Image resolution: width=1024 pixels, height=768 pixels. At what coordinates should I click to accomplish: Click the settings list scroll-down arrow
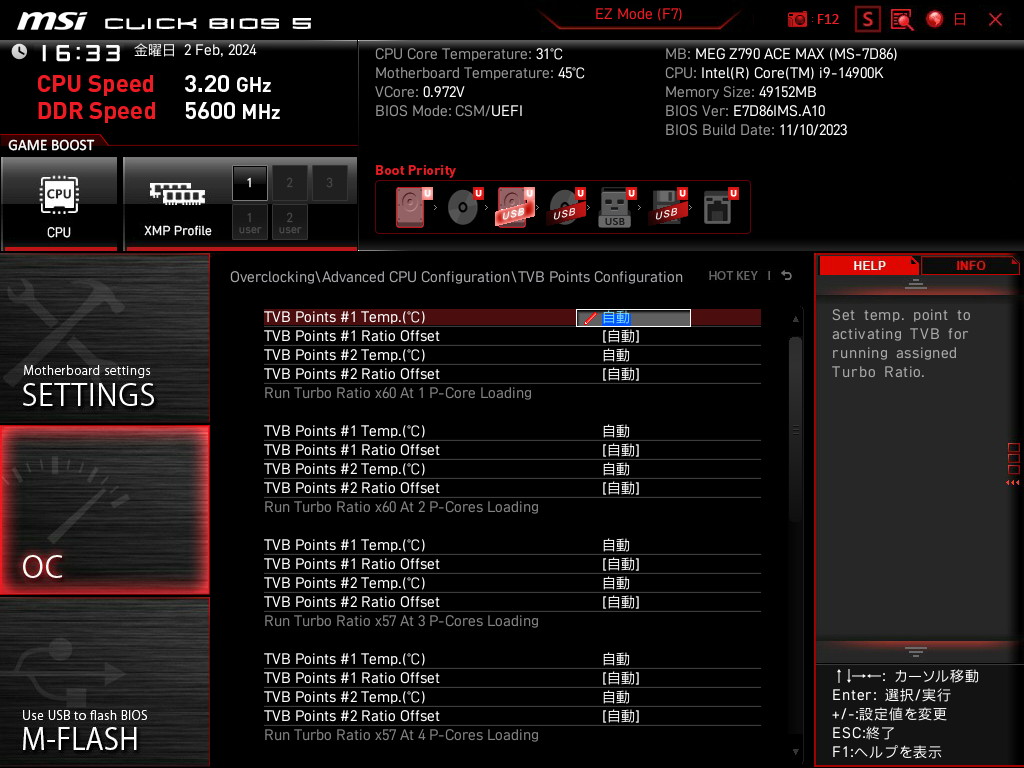795,752
